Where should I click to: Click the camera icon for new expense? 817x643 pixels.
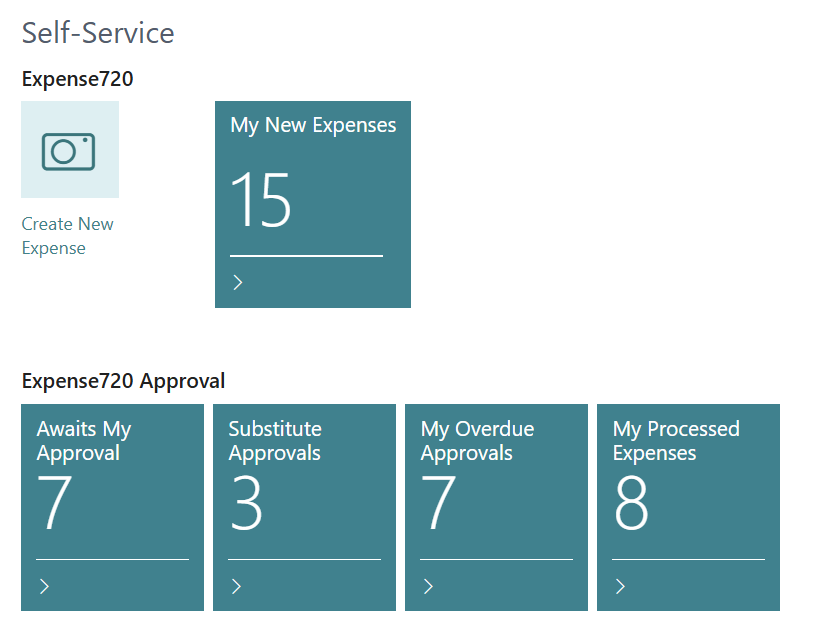tap(70, 150)
